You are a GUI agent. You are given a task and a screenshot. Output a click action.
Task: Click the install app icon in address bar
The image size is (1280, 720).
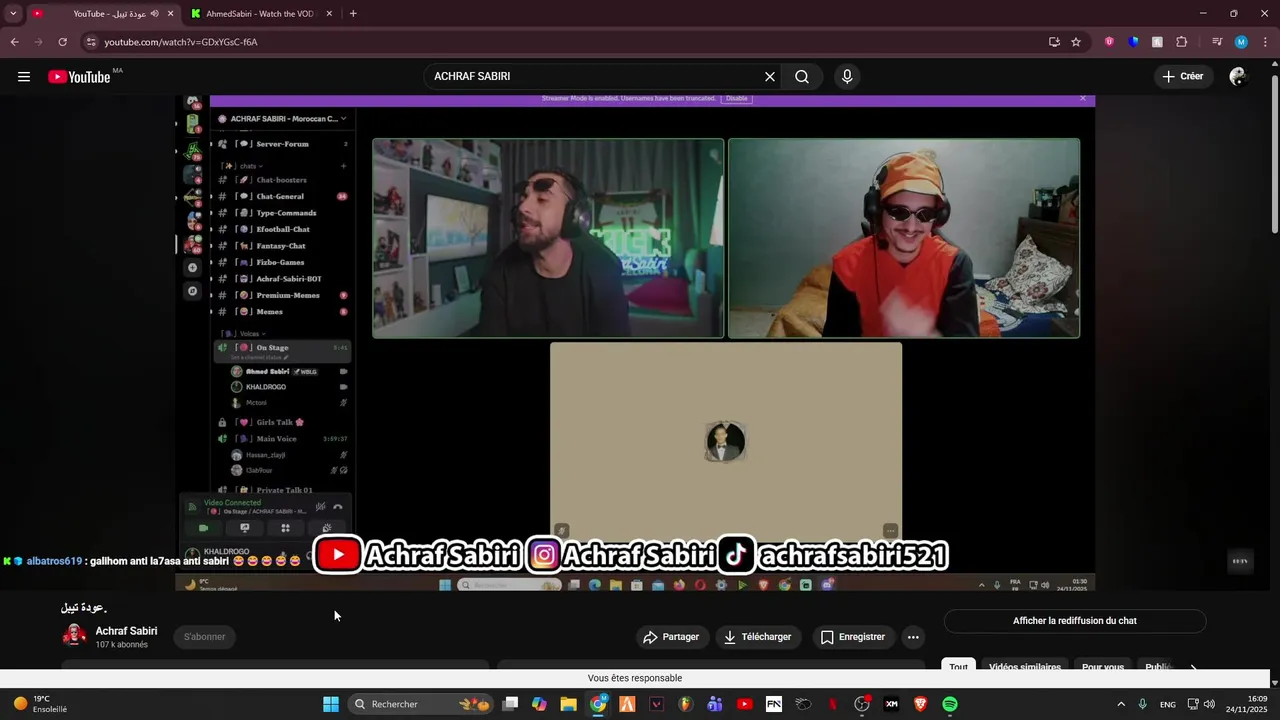tap(1054, 42)
